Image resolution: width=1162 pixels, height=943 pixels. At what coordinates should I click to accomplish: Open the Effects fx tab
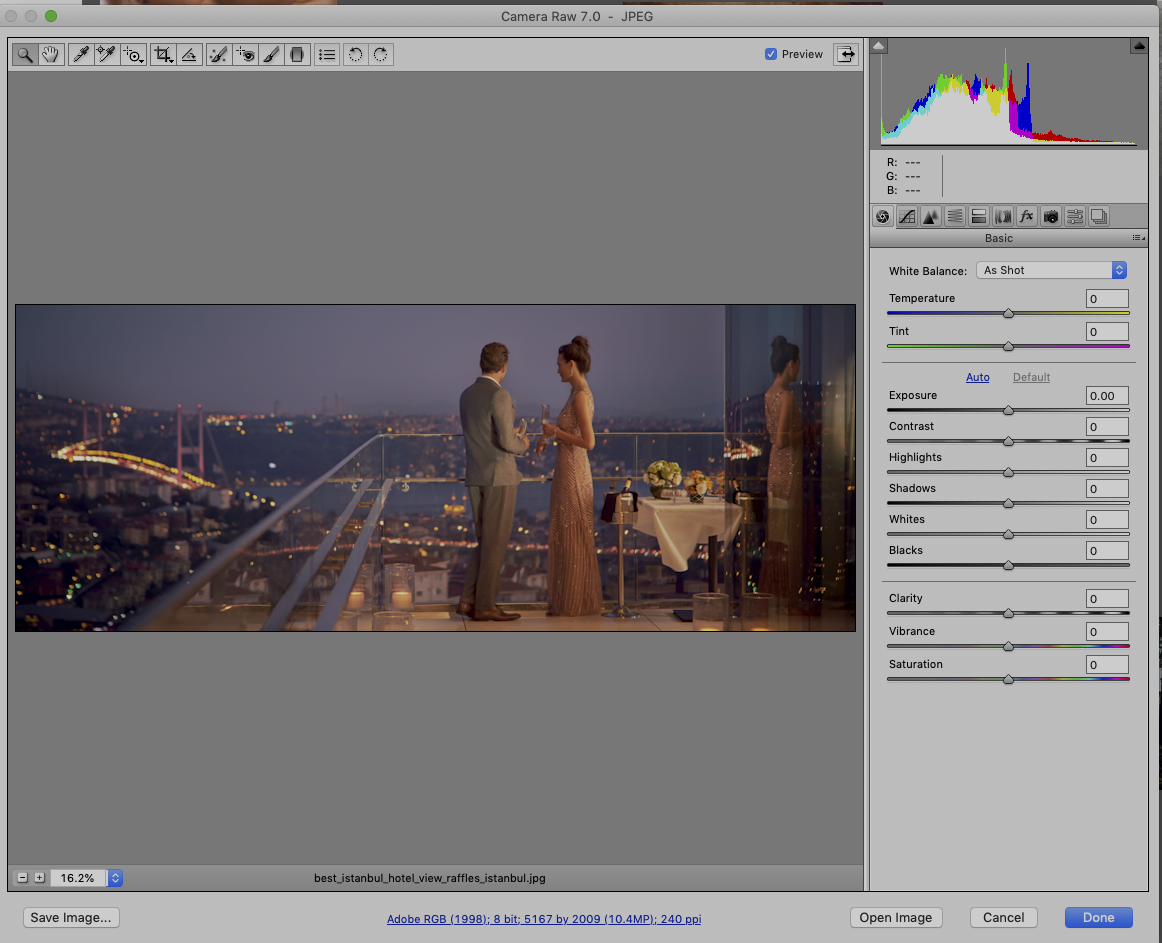[1026, 216]
